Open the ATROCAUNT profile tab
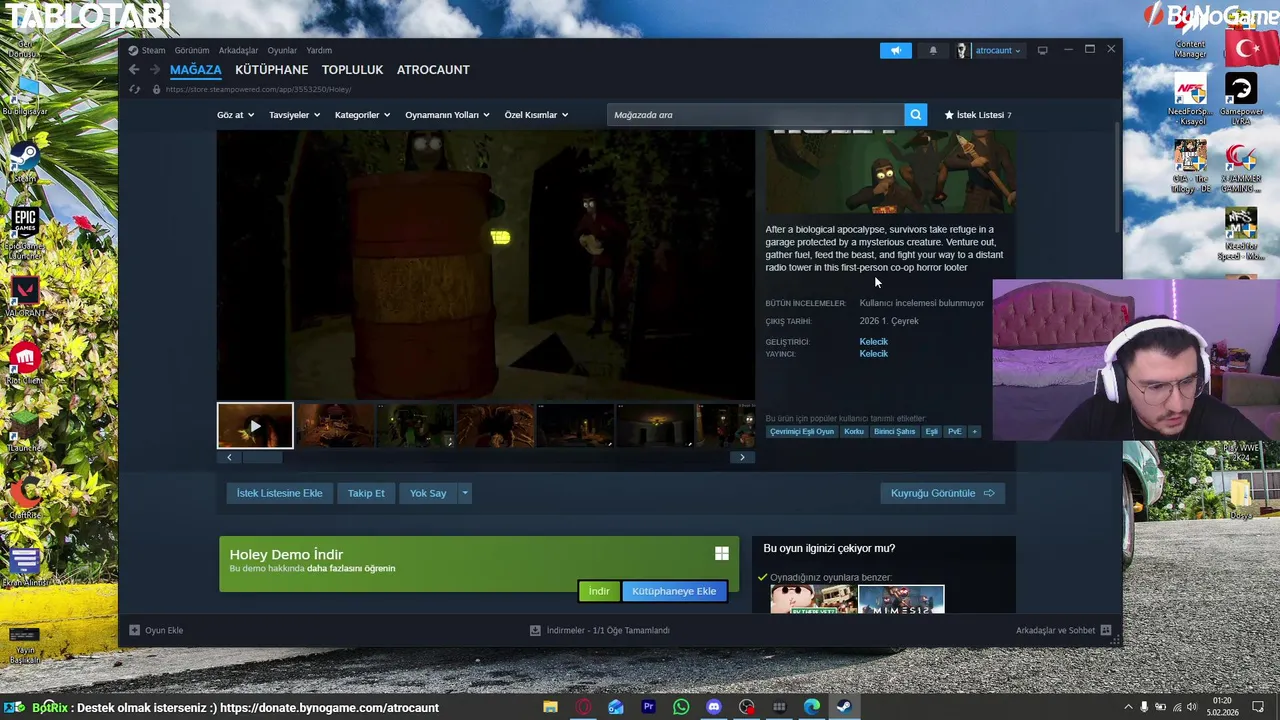The height and width of the screenshot is (720, 1280). (433, 70)
